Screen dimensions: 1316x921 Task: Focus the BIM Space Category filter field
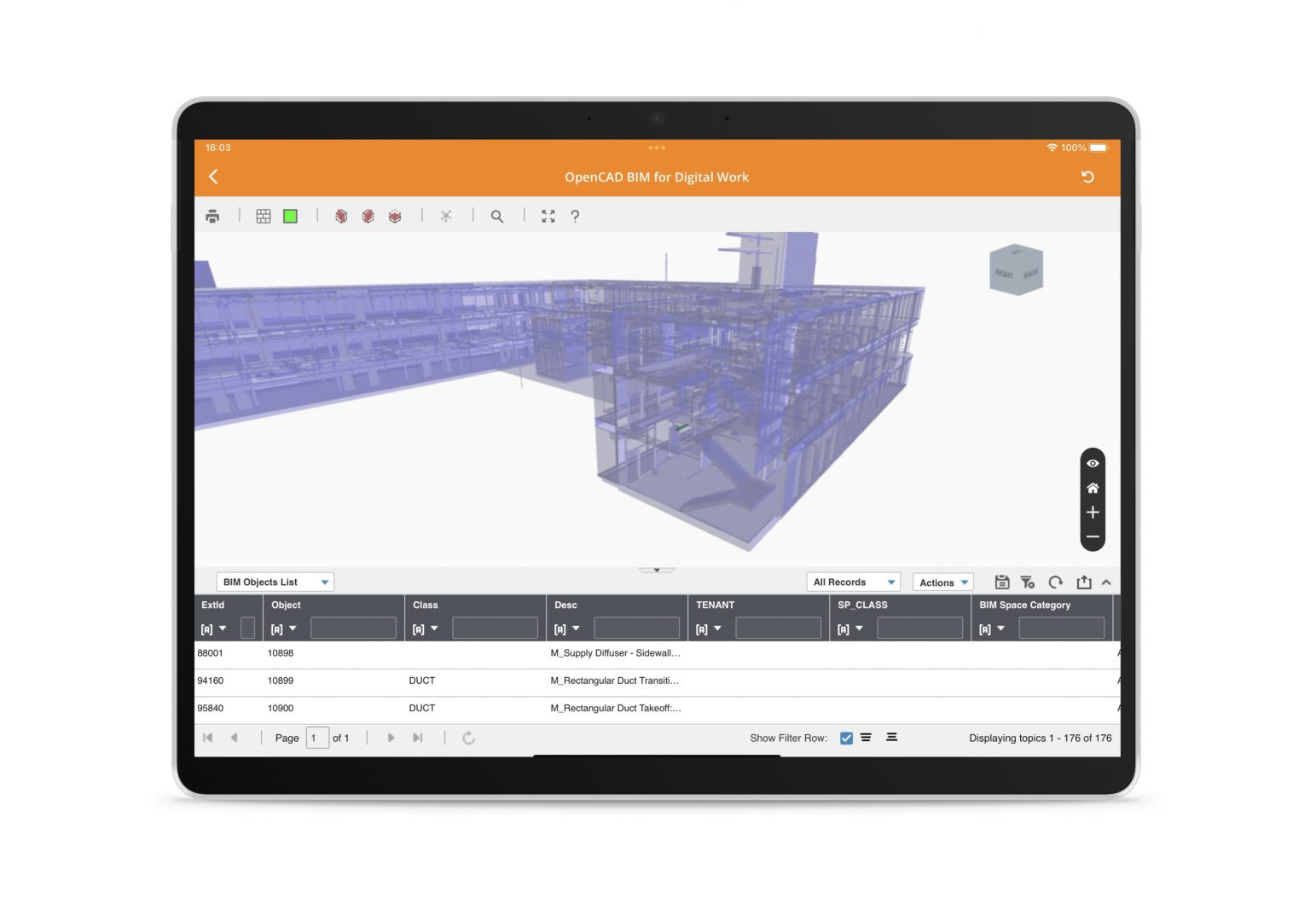1061,628
